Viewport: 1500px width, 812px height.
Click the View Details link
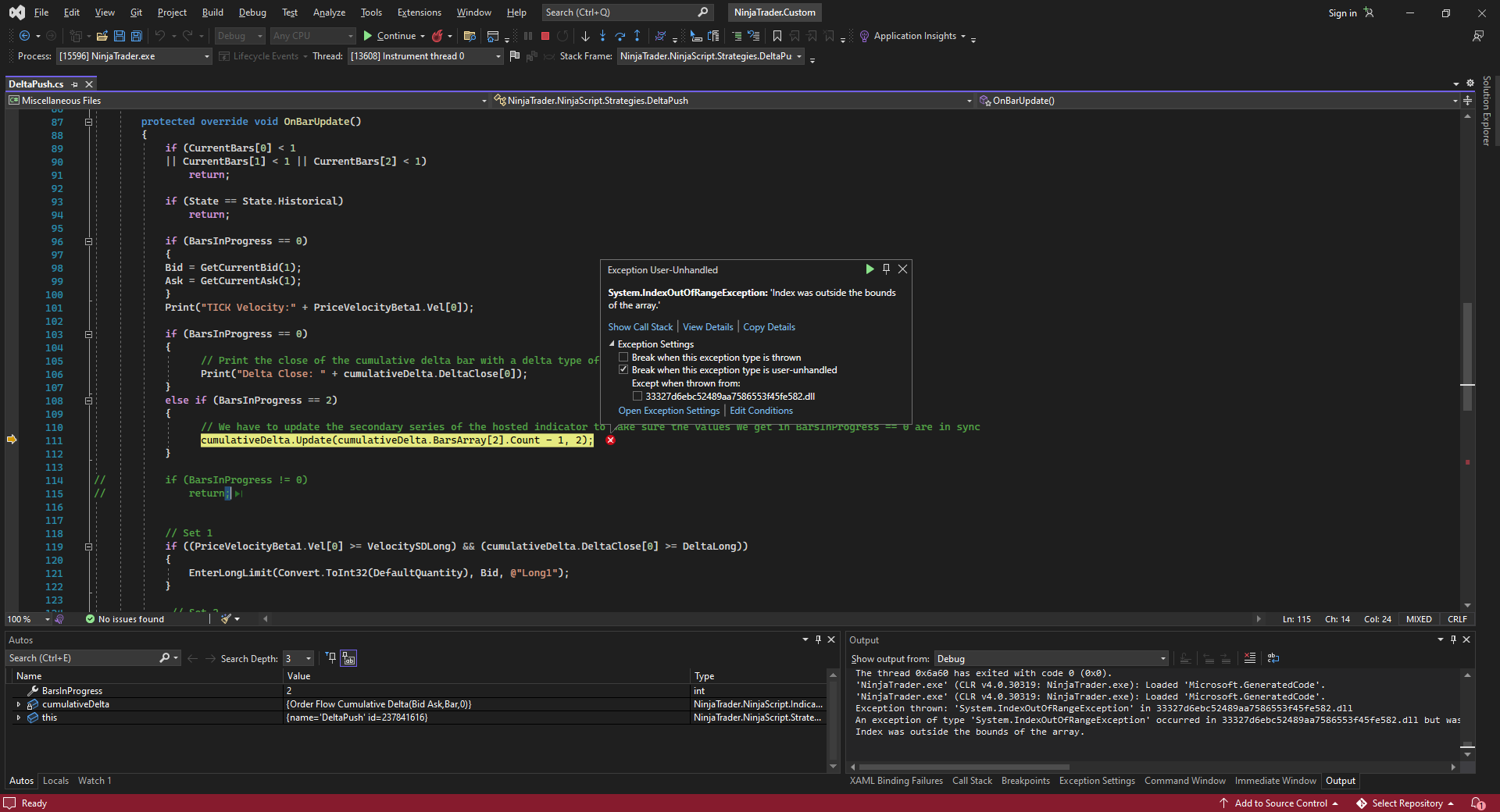[x=708, y=327]
